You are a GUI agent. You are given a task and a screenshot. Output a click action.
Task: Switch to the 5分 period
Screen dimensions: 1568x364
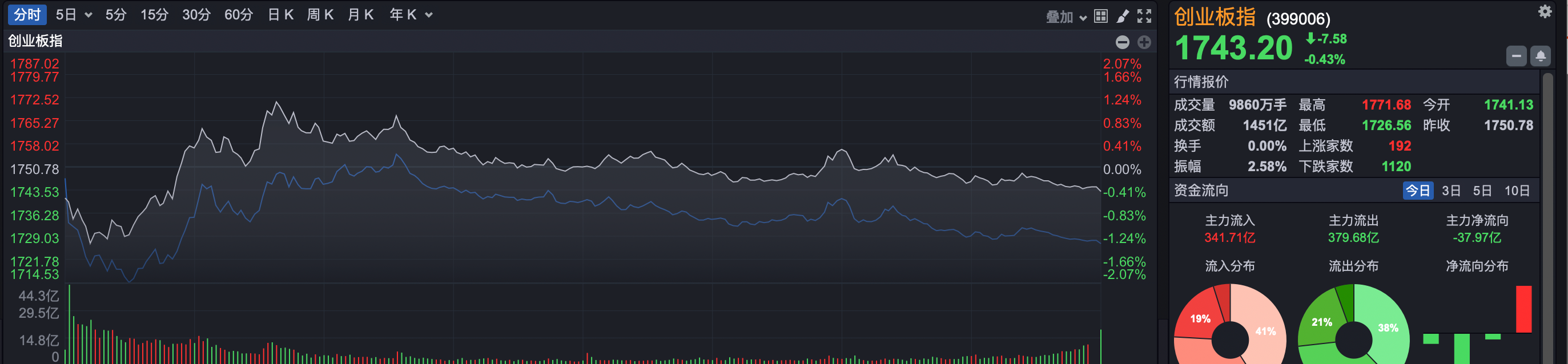(x=116, y=15)
